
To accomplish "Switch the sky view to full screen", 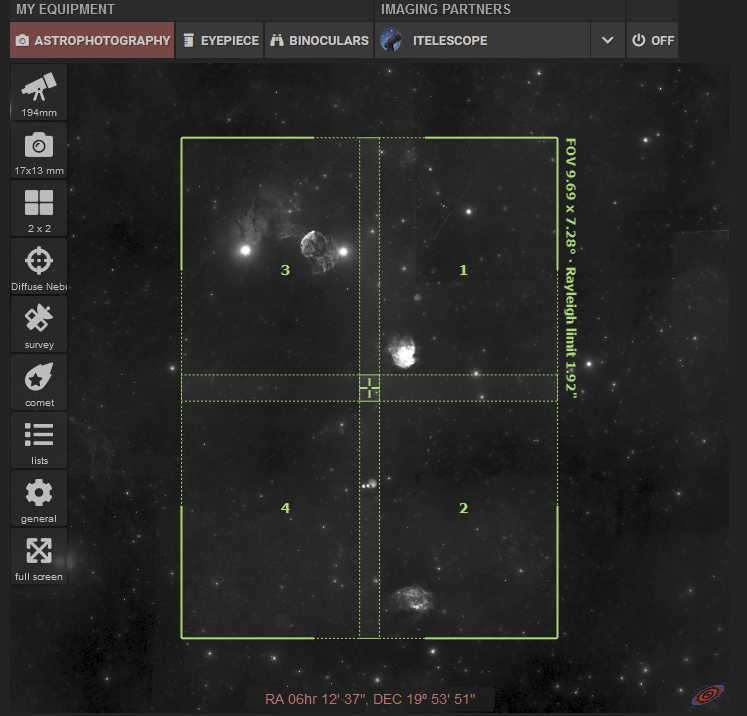I will pos(39,557).
